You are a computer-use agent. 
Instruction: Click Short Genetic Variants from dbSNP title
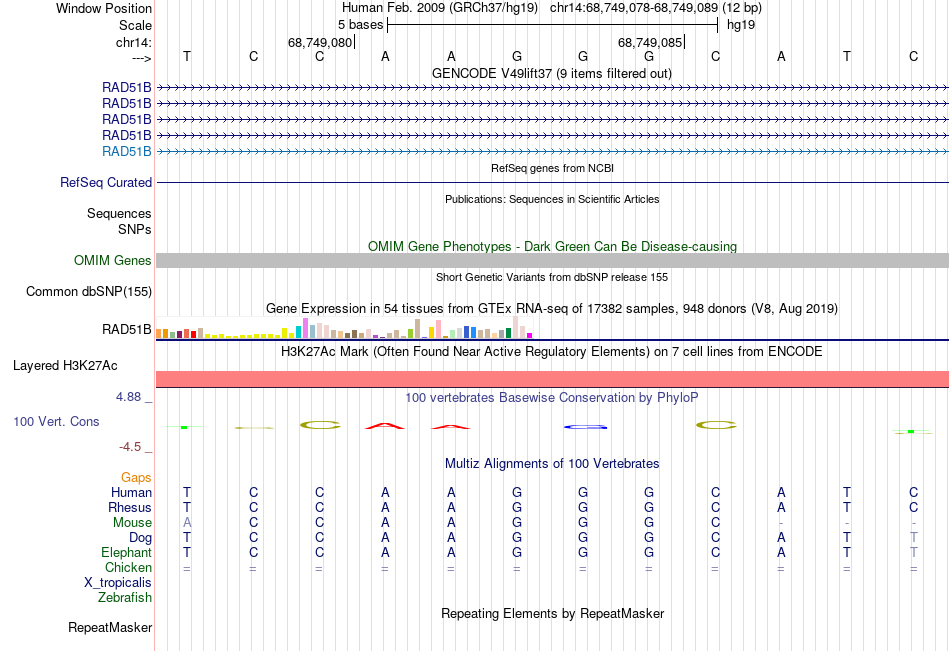(x=552, y=277)
